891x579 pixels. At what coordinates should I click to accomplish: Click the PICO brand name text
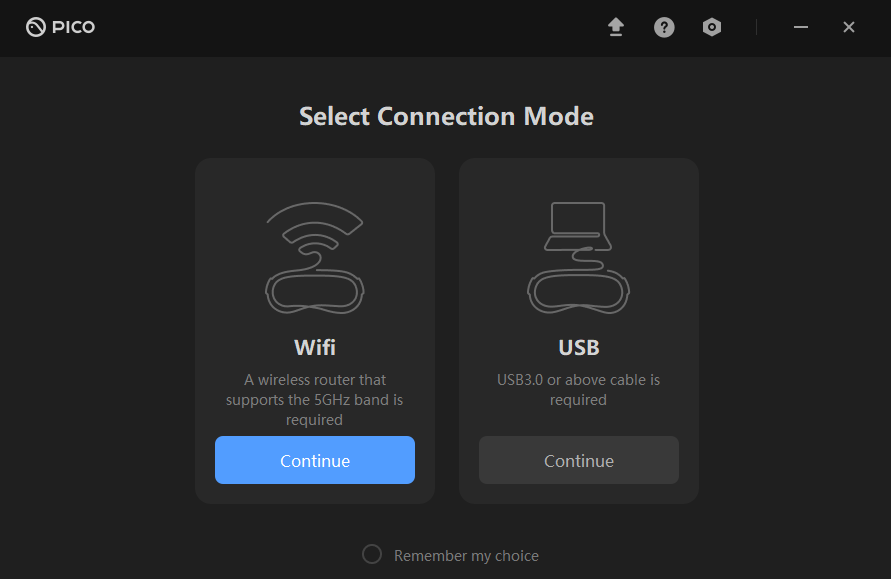coord(73,27)
